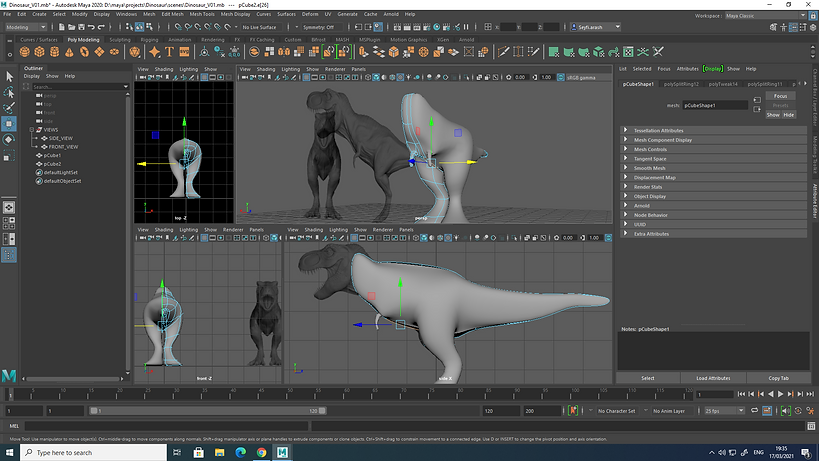Toggle select by object type mode
This screenshot has width=819, height=461.
coord(139,27)
